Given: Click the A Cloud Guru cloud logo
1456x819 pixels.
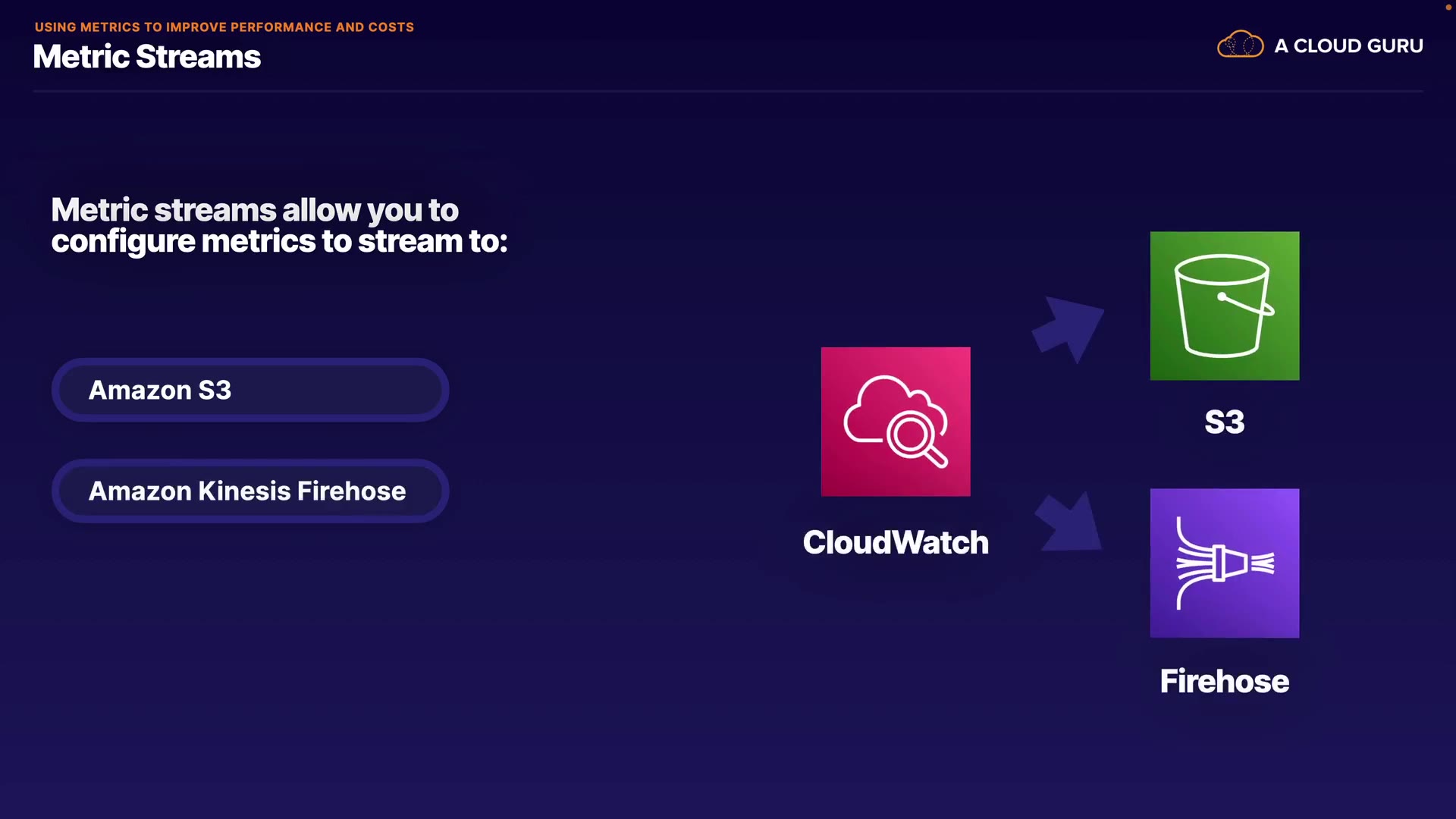Looking at the screenshot, I should pos(1240,45).
